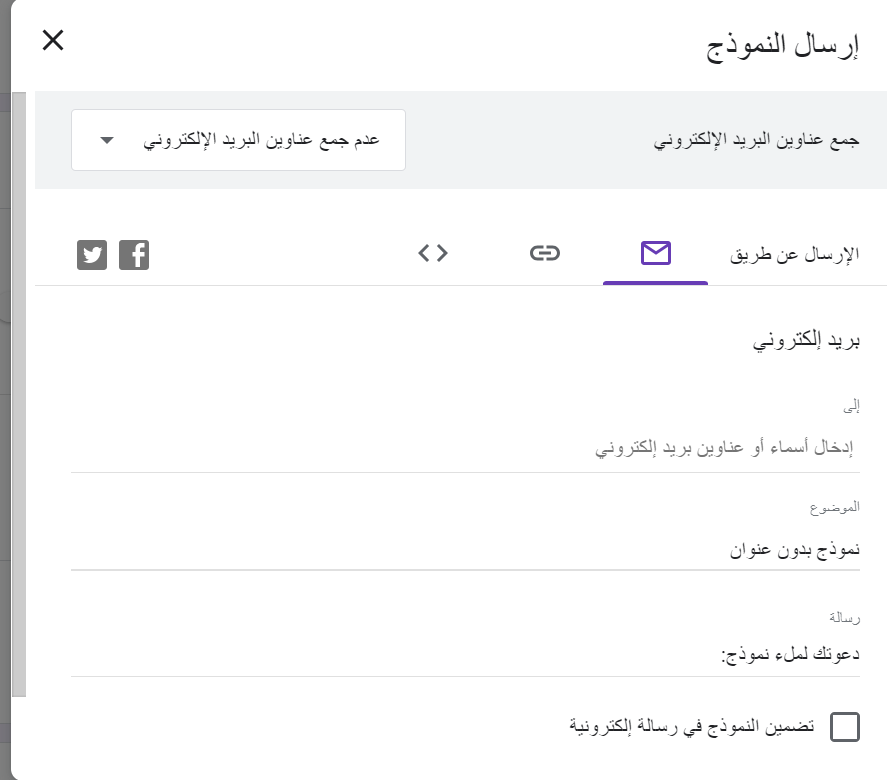Click the dialog's vertical scrollbar

point(18,400)
